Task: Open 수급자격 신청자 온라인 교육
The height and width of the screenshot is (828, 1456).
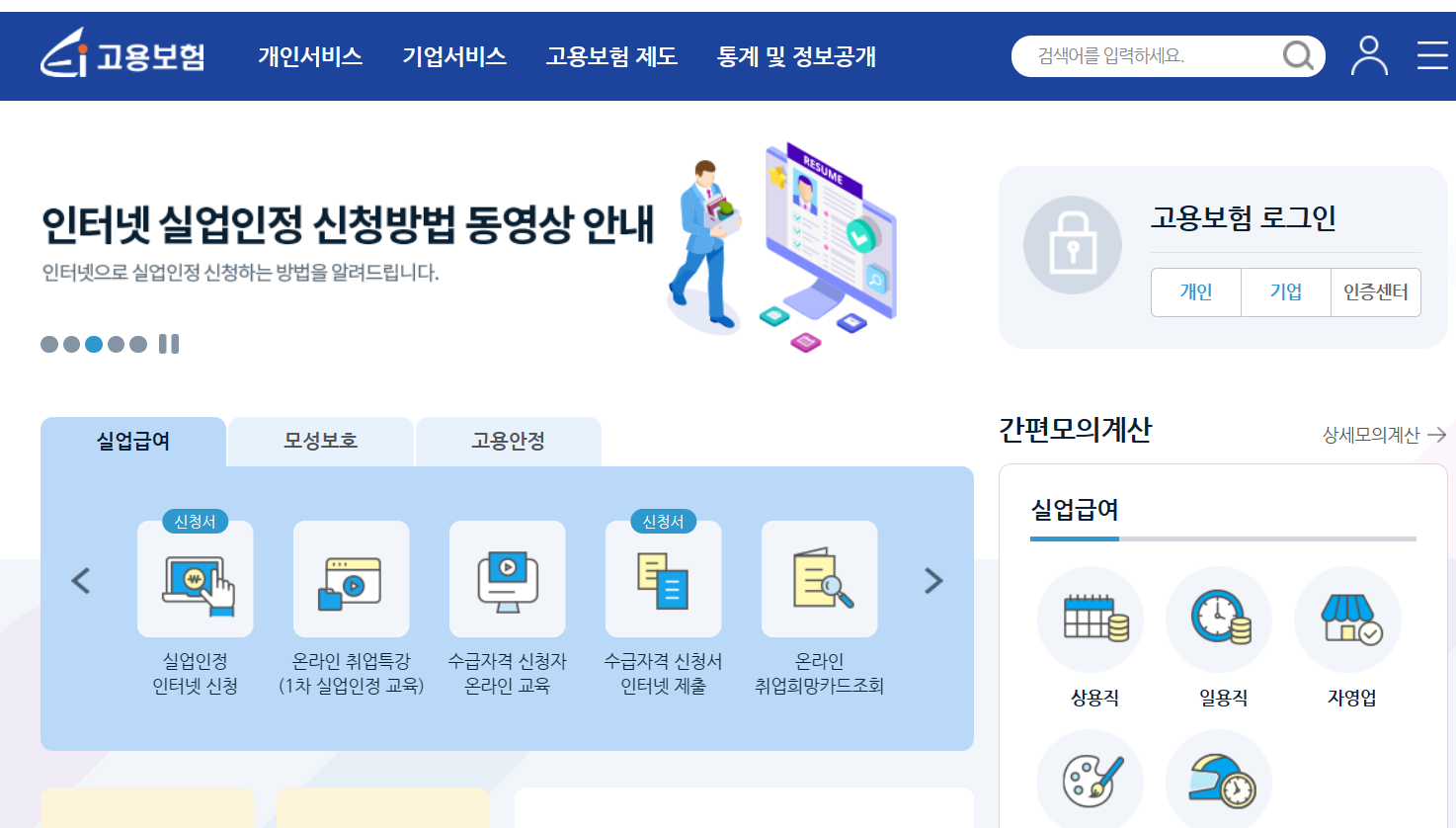Action: pyautogui.click(x=507, y=580)
